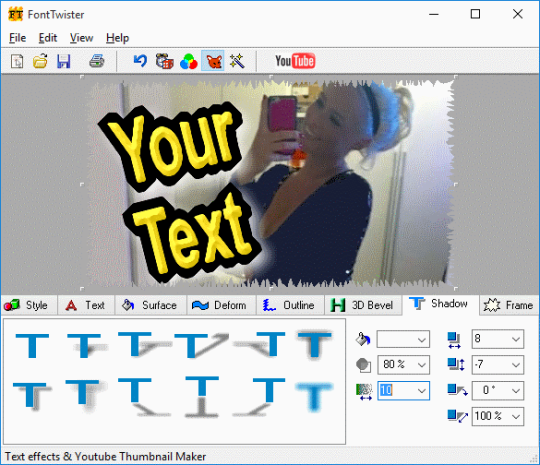Maximize the FontTwister window
This screenshot has height=465, width=540.
tap(475, 14)
